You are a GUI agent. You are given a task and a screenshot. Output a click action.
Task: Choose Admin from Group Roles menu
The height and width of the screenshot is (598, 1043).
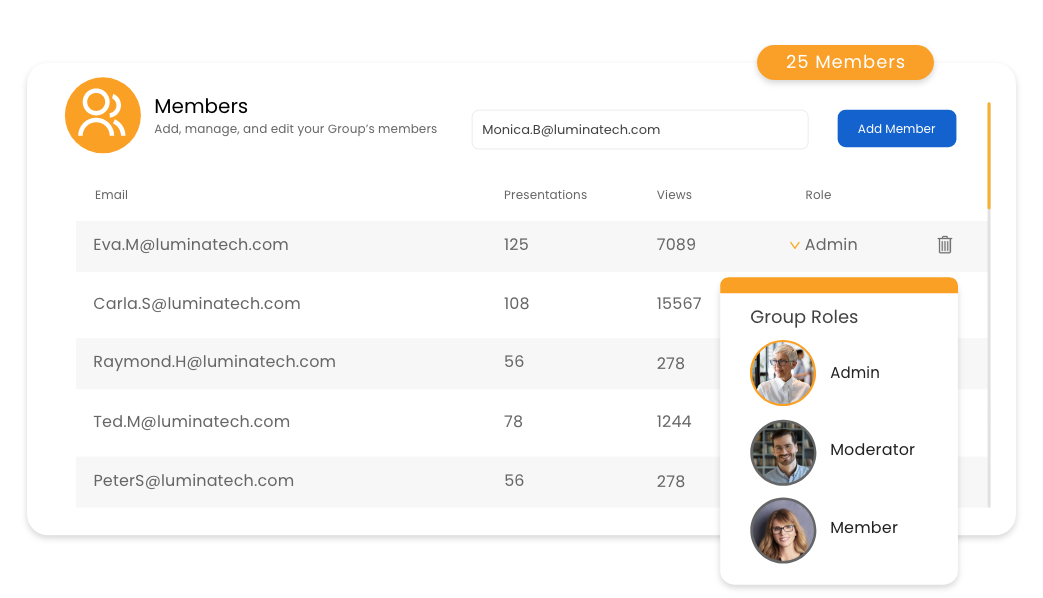tap(855, 373)
